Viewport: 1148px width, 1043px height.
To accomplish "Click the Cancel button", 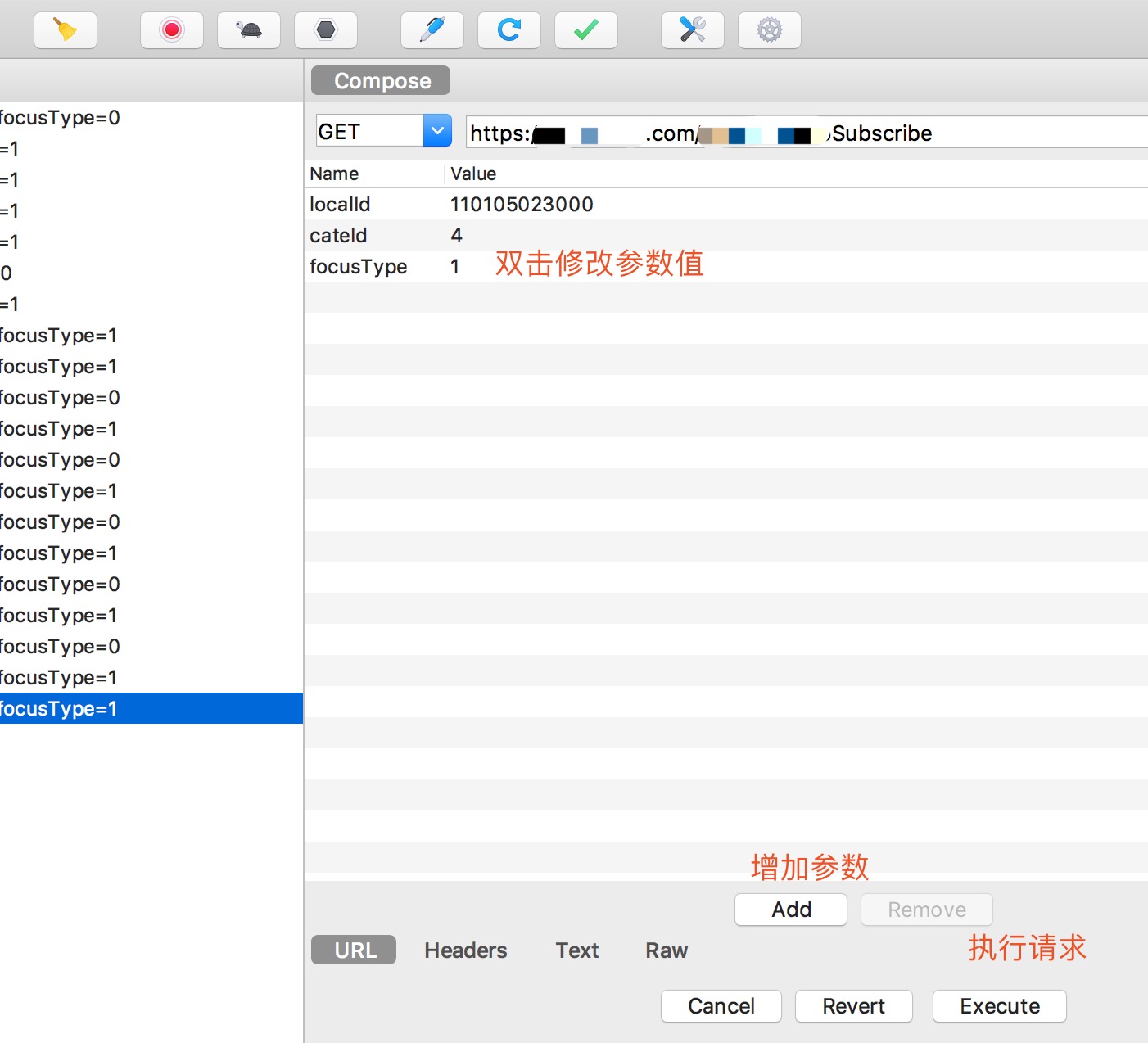I will pyautogui.click(x=721, y=1006).
